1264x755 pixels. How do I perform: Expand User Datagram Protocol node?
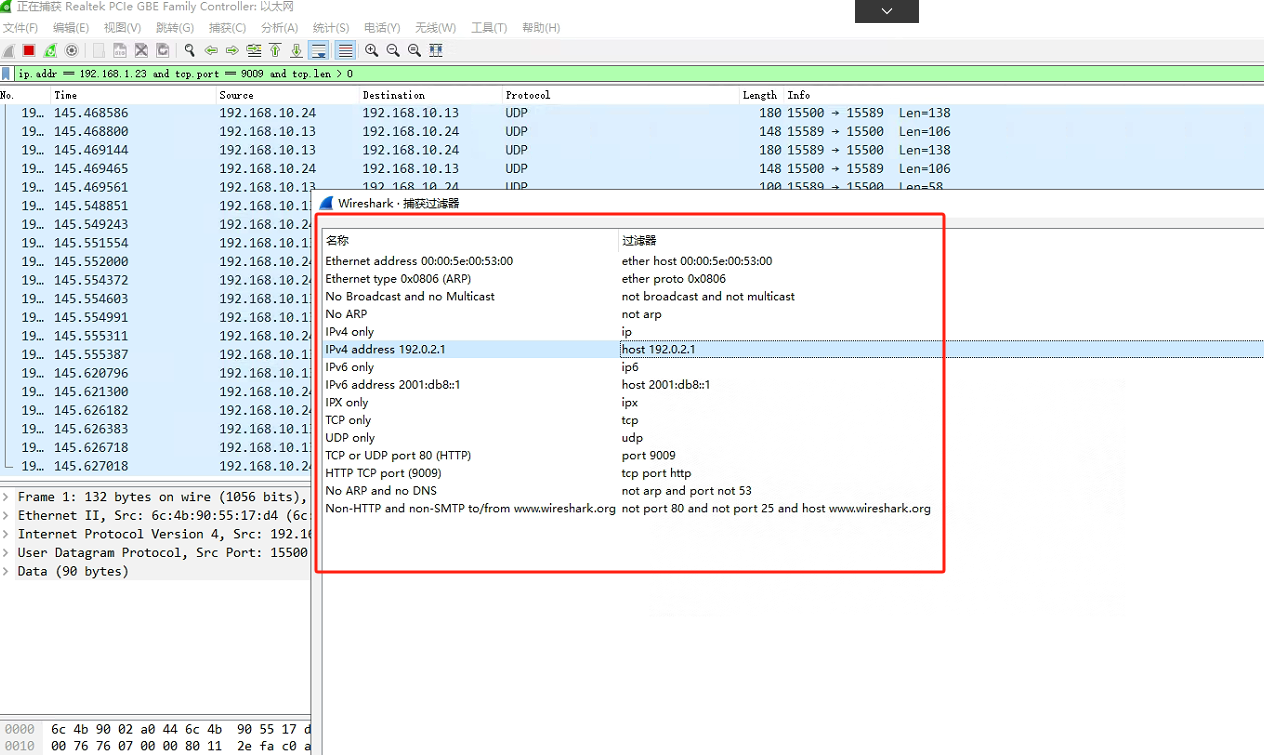pos(6,553)
